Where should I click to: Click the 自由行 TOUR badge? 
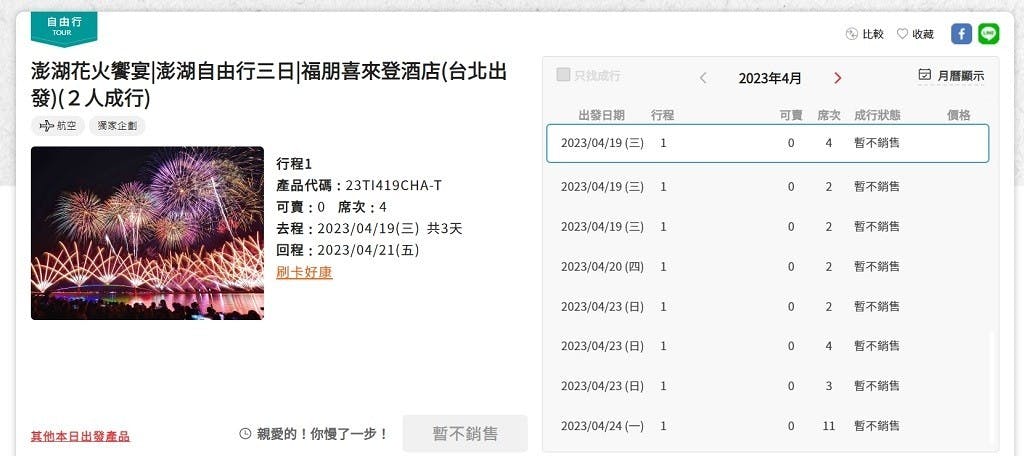(64, 28)
